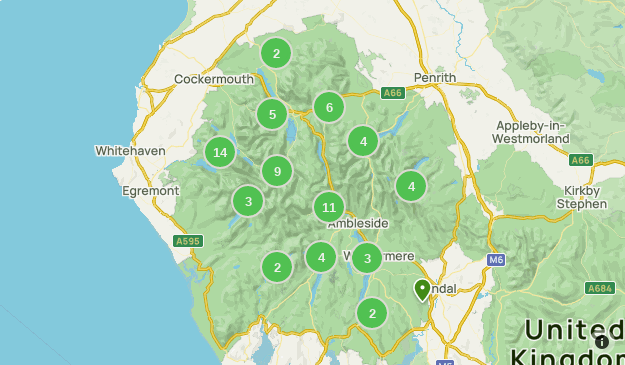Select the 11 cluster above Ambleside
625x365 pixels.
(x=329, y=207)
